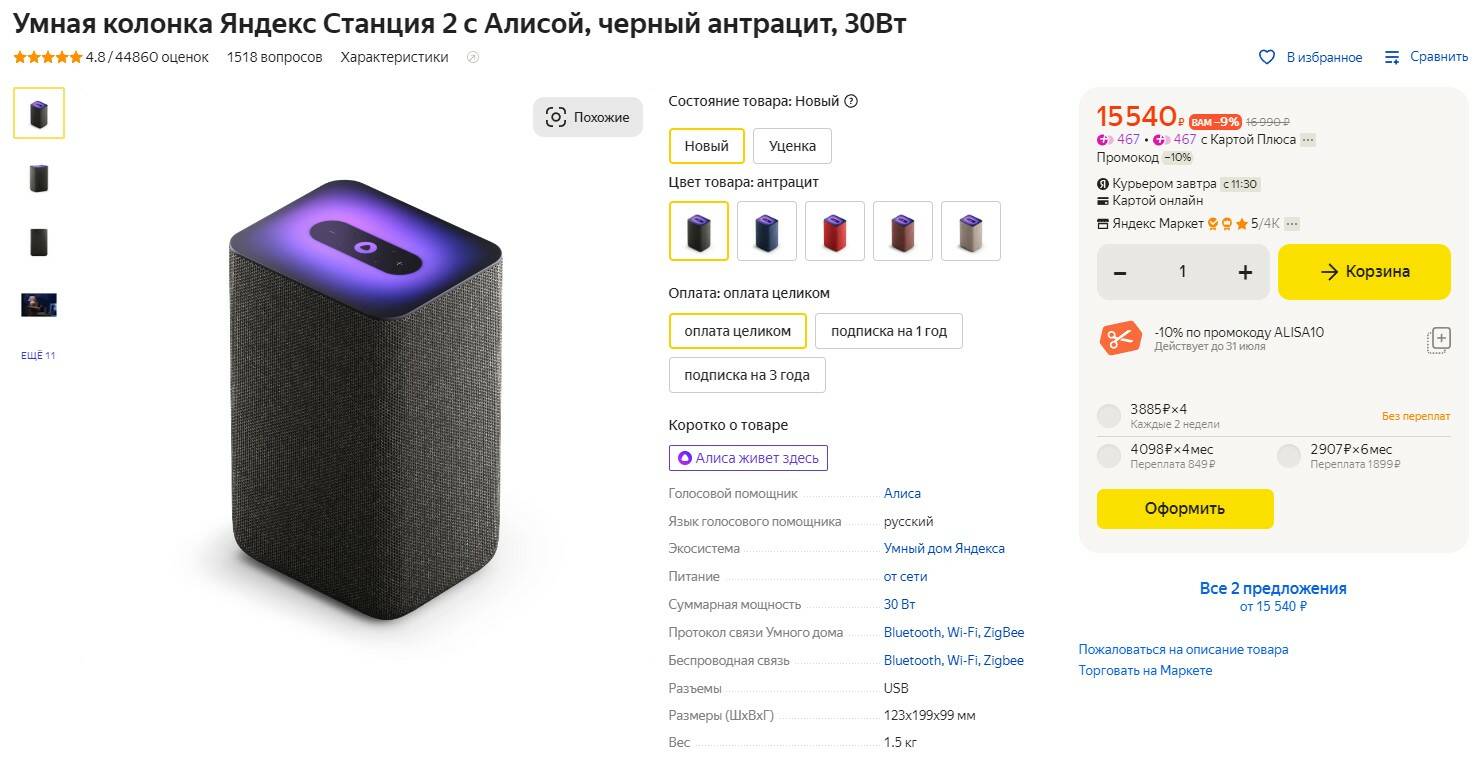This screenshot has height=760, width=1482.
Task: Switch payment to 'подписка на 1 год'
Action: tap(888, 331)
